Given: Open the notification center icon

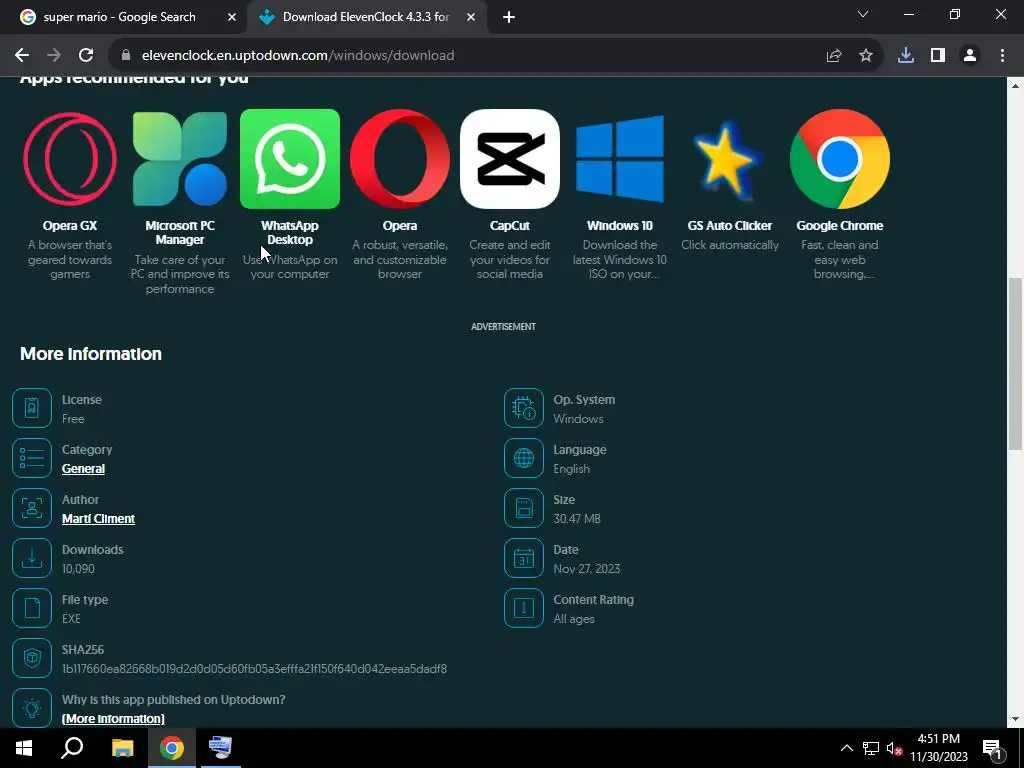Looking at the screenshot, I should [x=992, y=748].
